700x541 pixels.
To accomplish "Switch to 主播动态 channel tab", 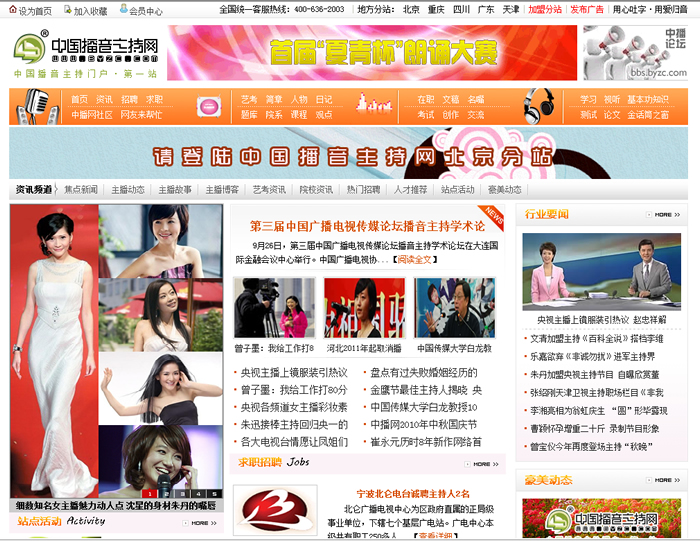I will point(128,190).
